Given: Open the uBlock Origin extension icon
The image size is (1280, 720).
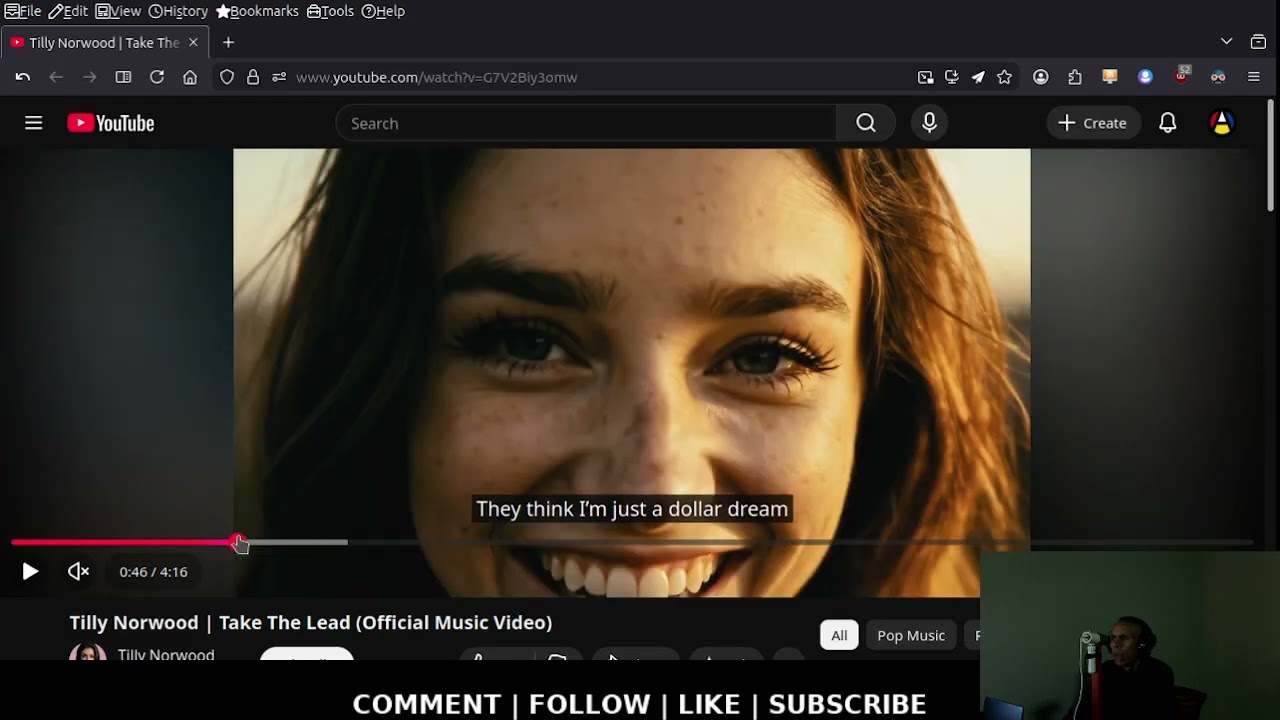Looking at the screenshot, I should [x=1182, y=75].
